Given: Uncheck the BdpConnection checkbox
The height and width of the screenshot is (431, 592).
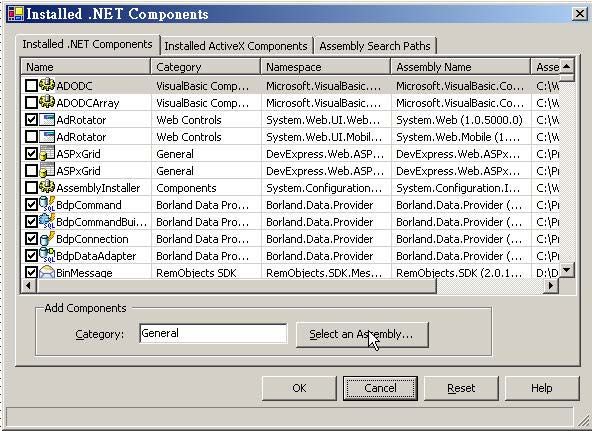Looking at the screenshot, I should pyautogui.click(x=31, y=239).
